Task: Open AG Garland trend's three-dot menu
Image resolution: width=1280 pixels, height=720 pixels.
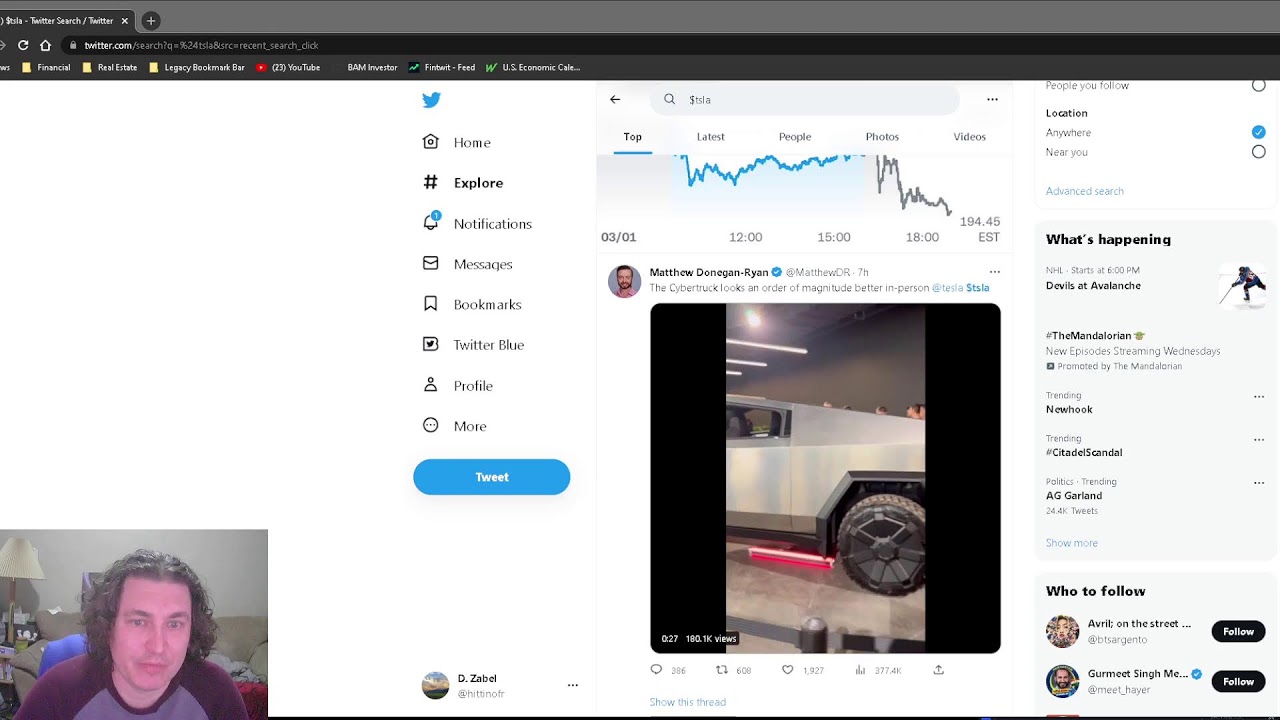Action: click(1259, 483)
